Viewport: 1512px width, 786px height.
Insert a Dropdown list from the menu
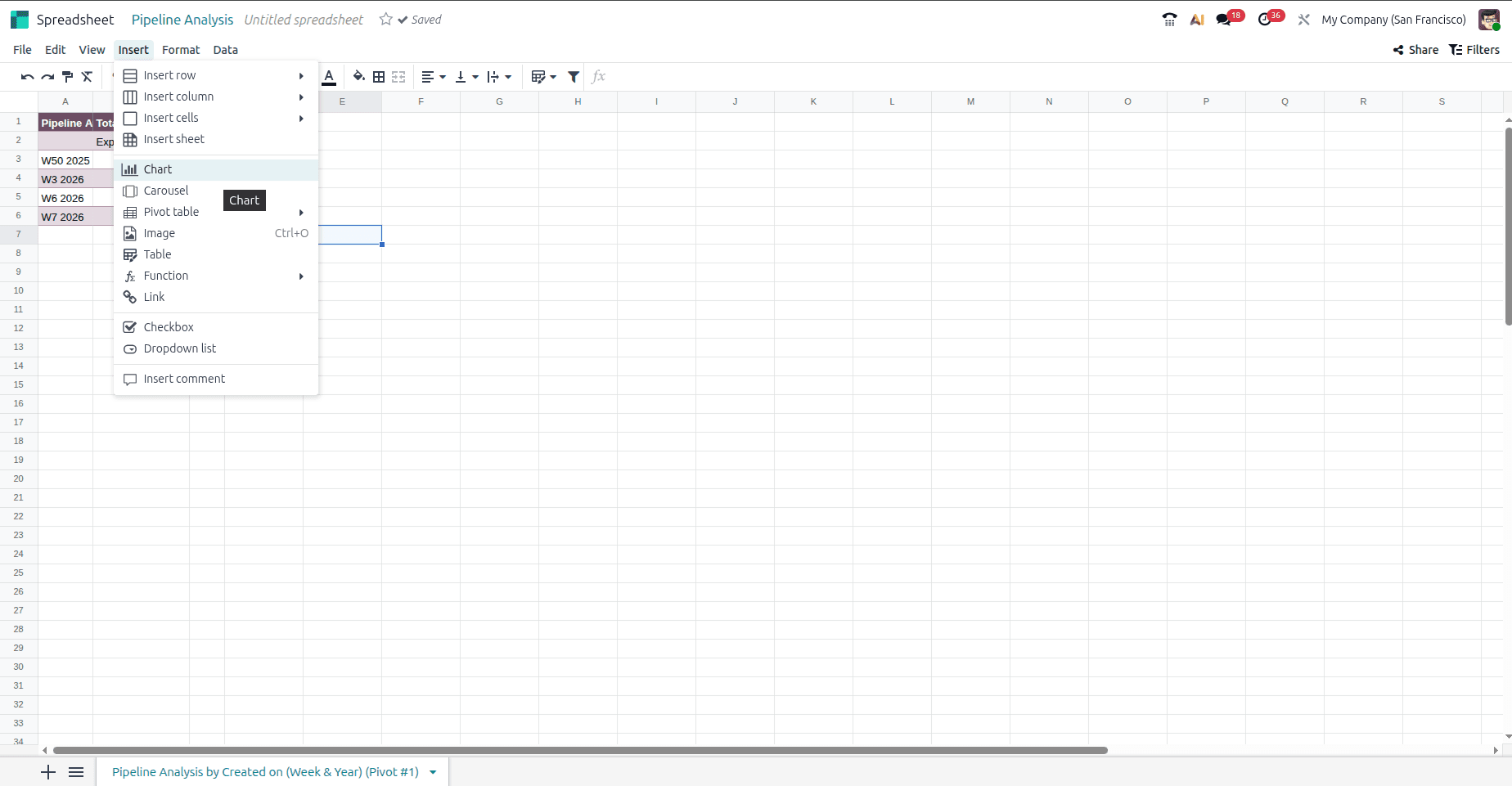pos(216,348)
